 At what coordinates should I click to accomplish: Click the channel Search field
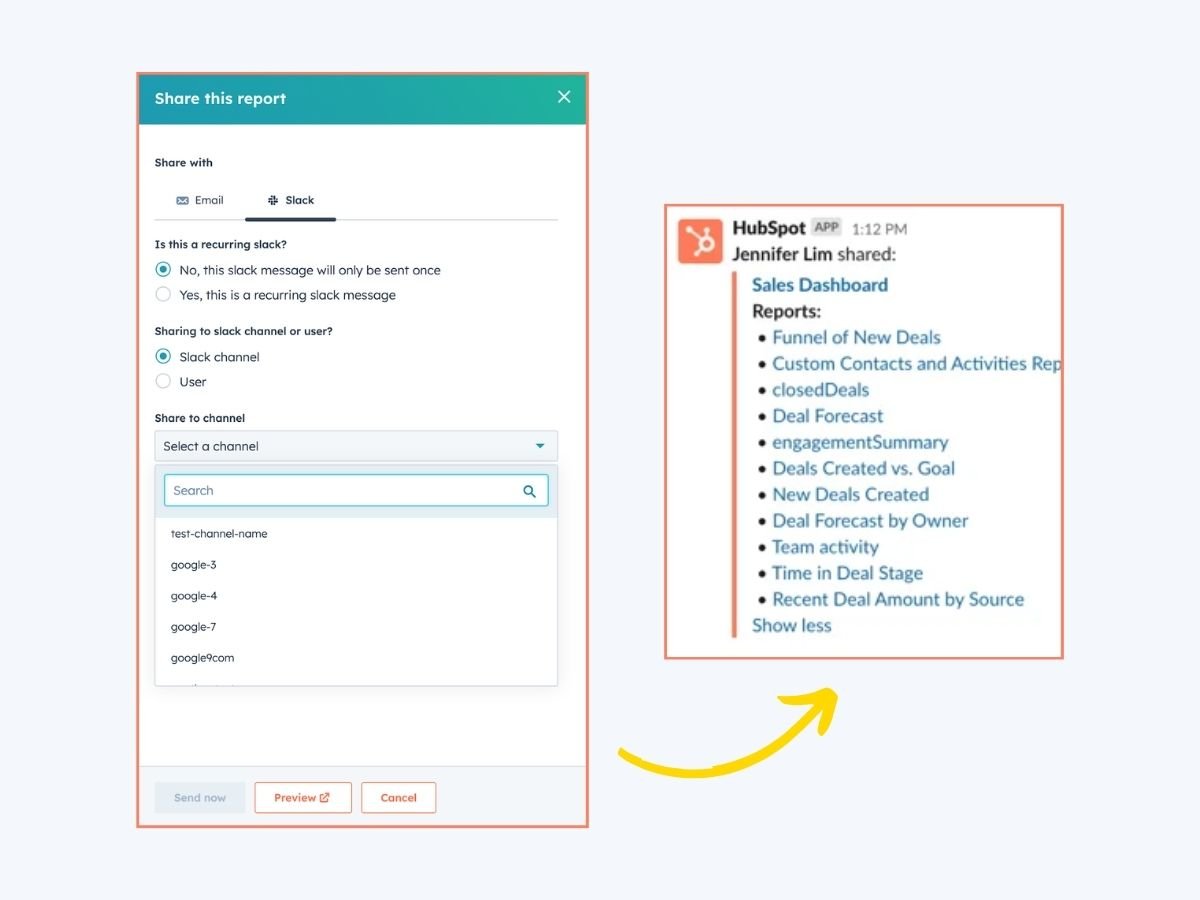point(356,491)
